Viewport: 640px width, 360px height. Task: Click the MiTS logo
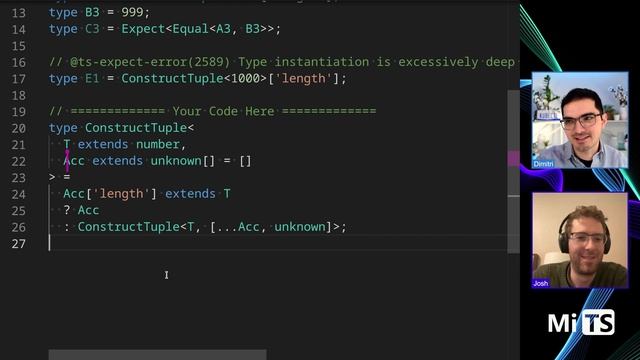(x=581, y=322)
